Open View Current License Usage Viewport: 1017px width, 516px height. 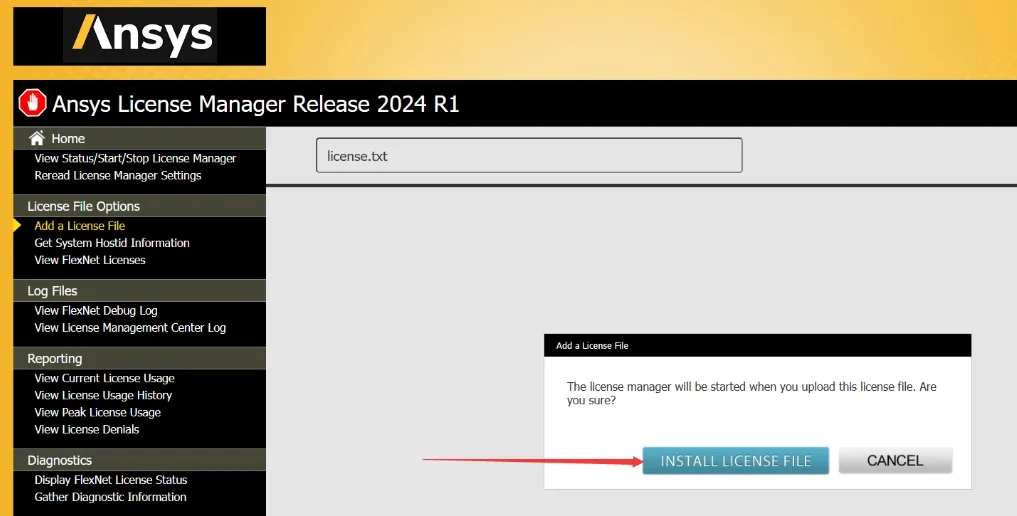(104, 378)
